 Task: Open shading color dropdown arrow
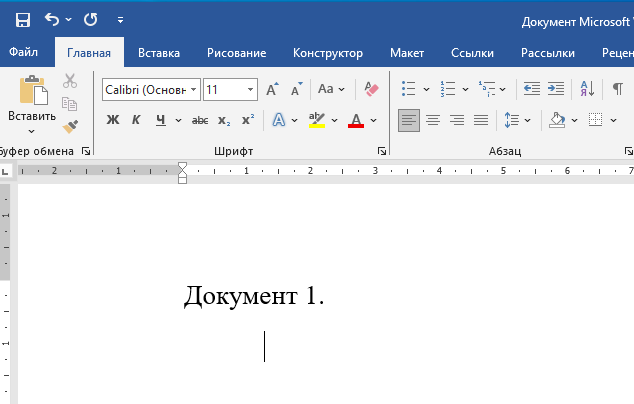pos(574,121)
